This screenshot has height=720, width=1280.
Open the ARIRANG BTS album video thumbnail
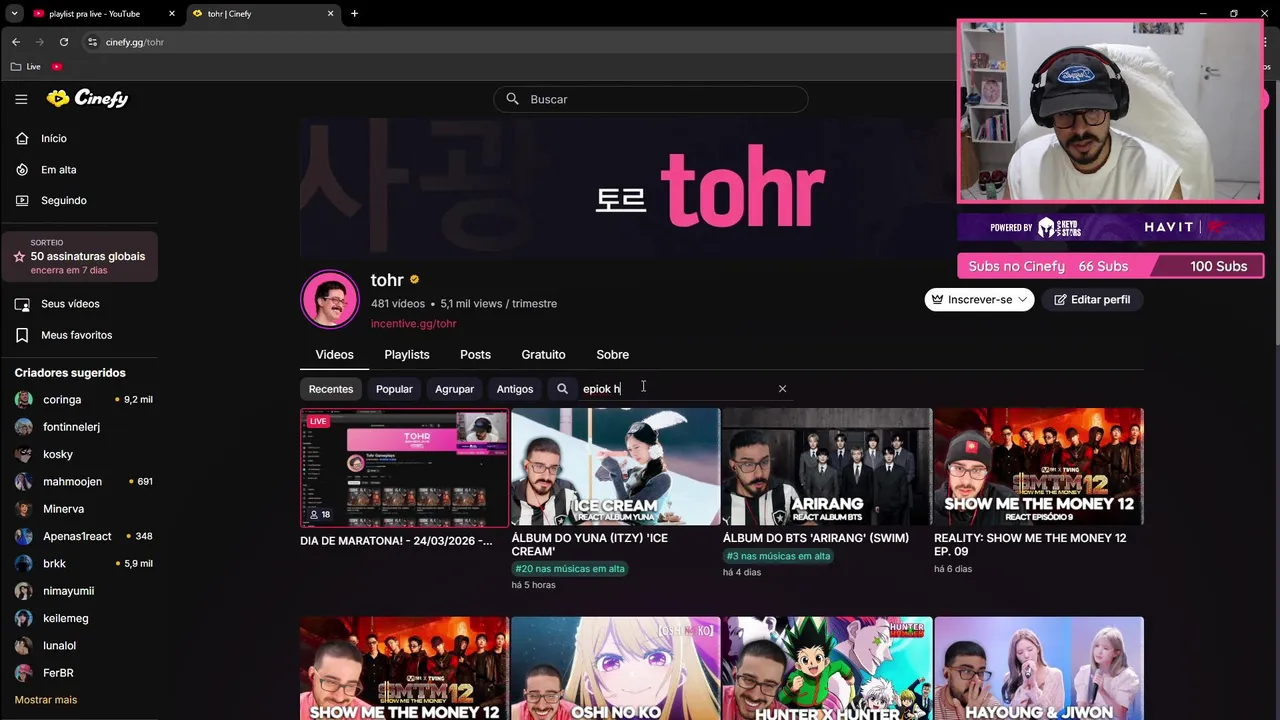827,467
